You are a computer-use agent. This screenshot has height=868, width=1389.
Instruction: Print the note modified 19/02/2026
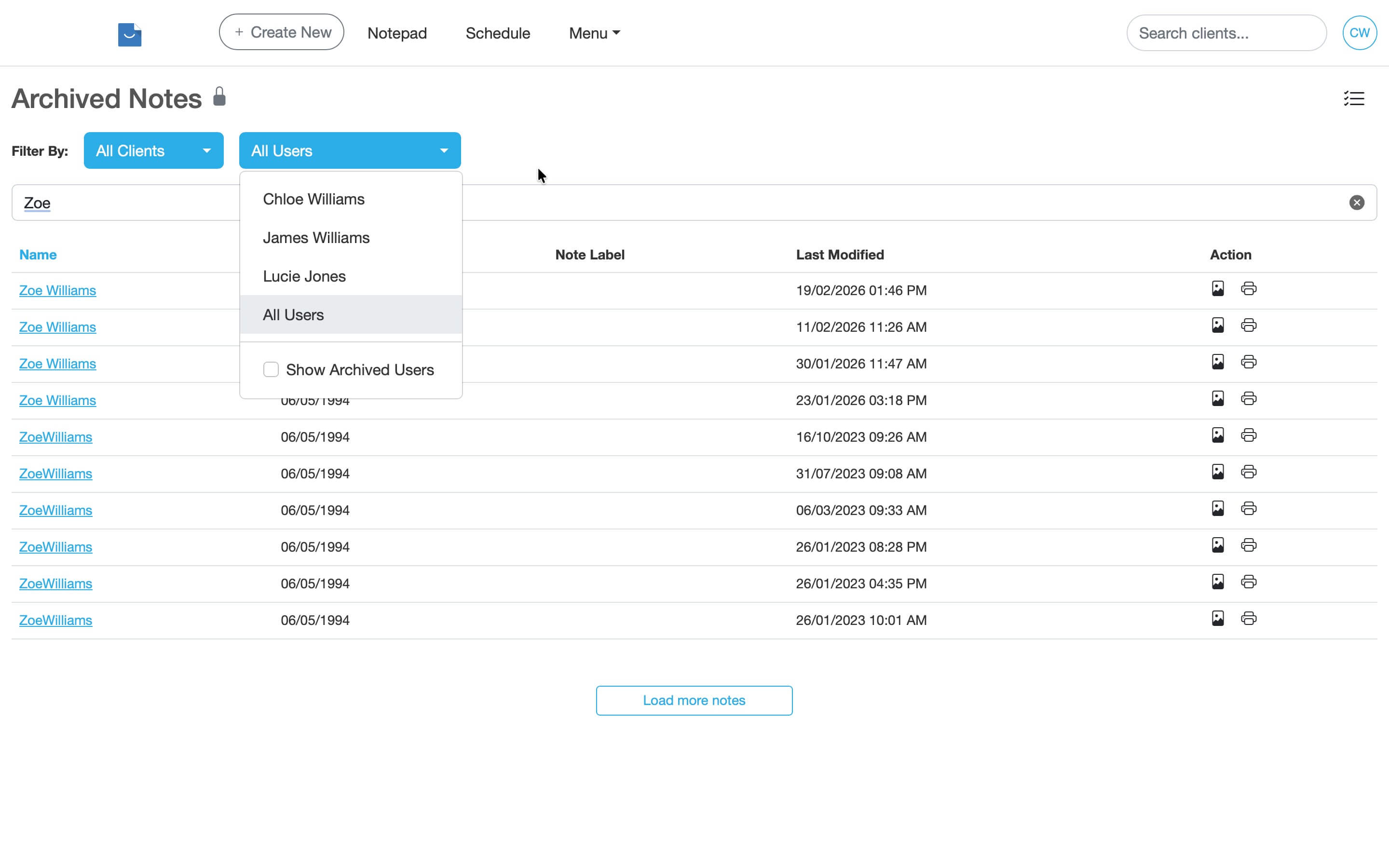coord(1249,288)
